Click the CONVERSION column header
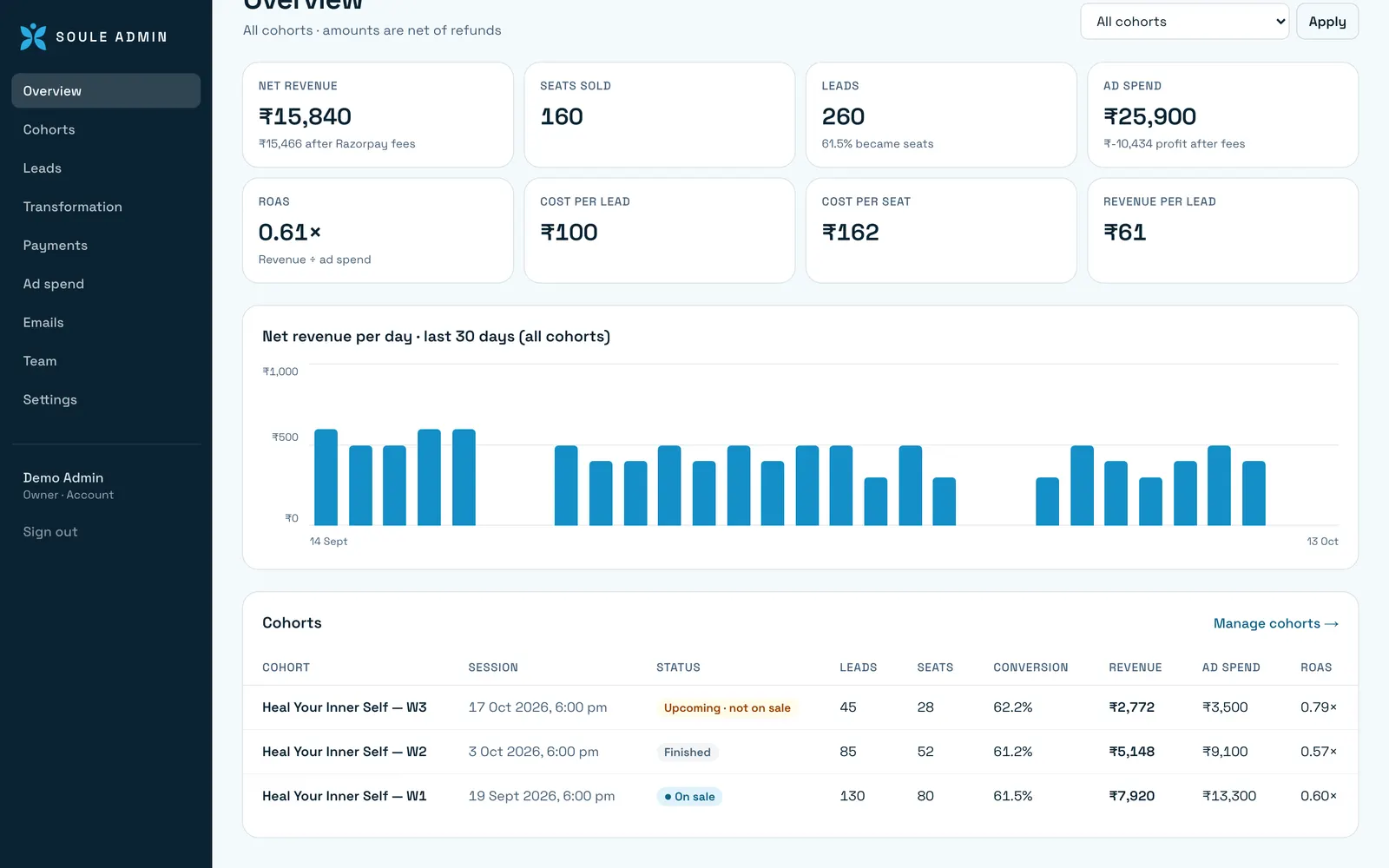Image resolution: width=1389 pixels, height=868 pixels. pyautogui.click(x=1030, y=667)
